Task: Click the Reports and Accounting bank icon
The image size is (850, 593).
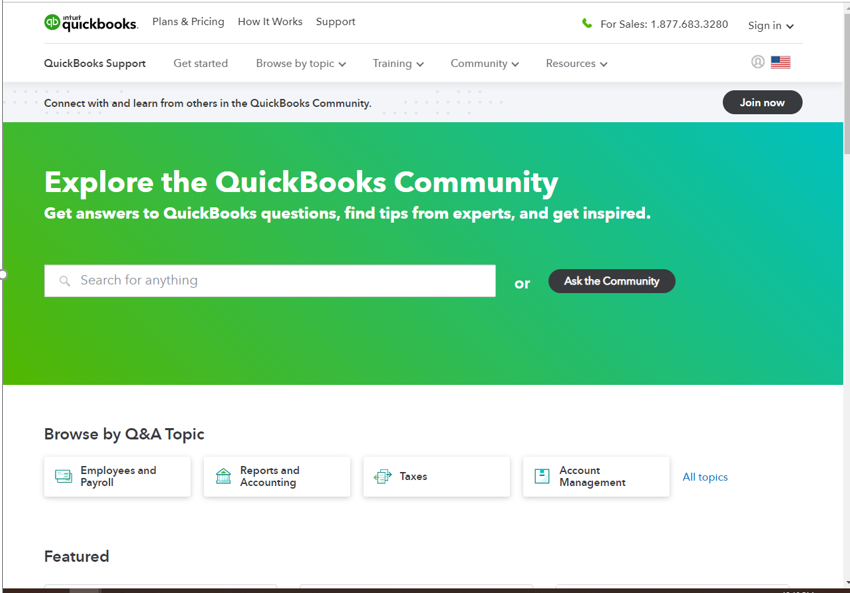Action: 223,476
